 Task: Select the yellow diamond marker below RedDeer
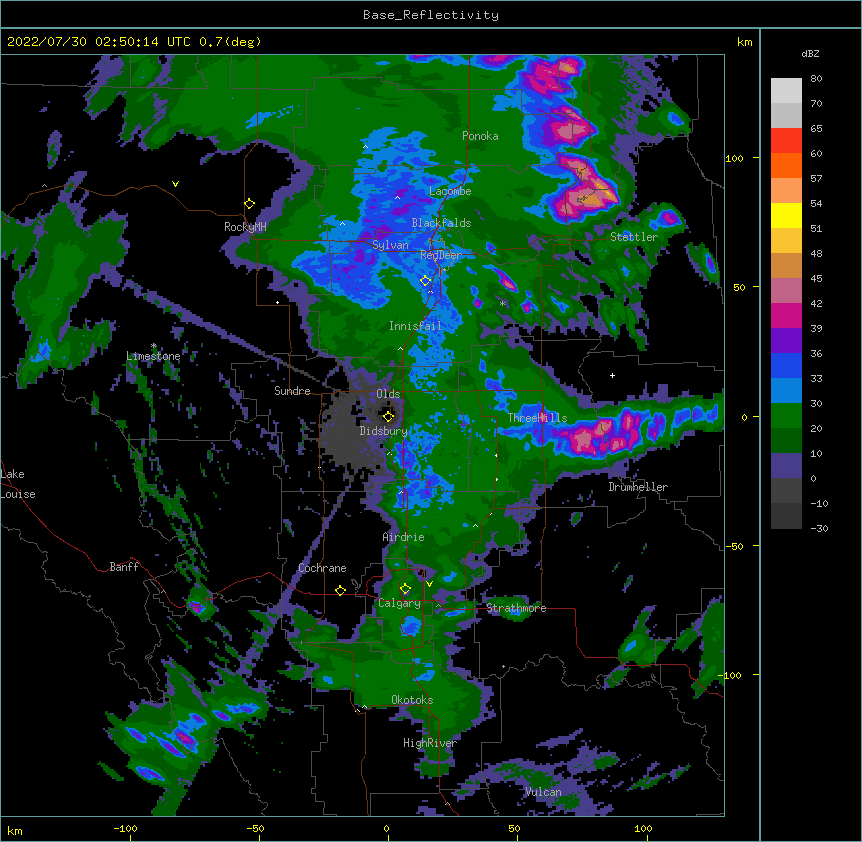pos(425,281)
